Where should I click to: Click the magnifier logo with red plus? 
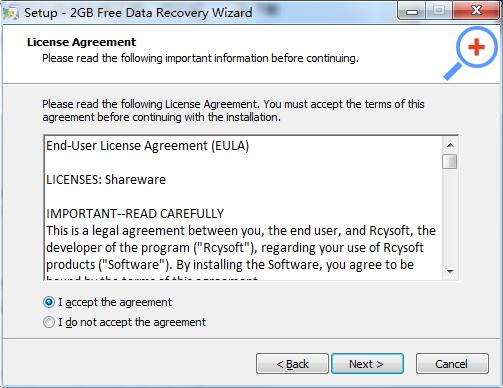[x=471, y=54]
